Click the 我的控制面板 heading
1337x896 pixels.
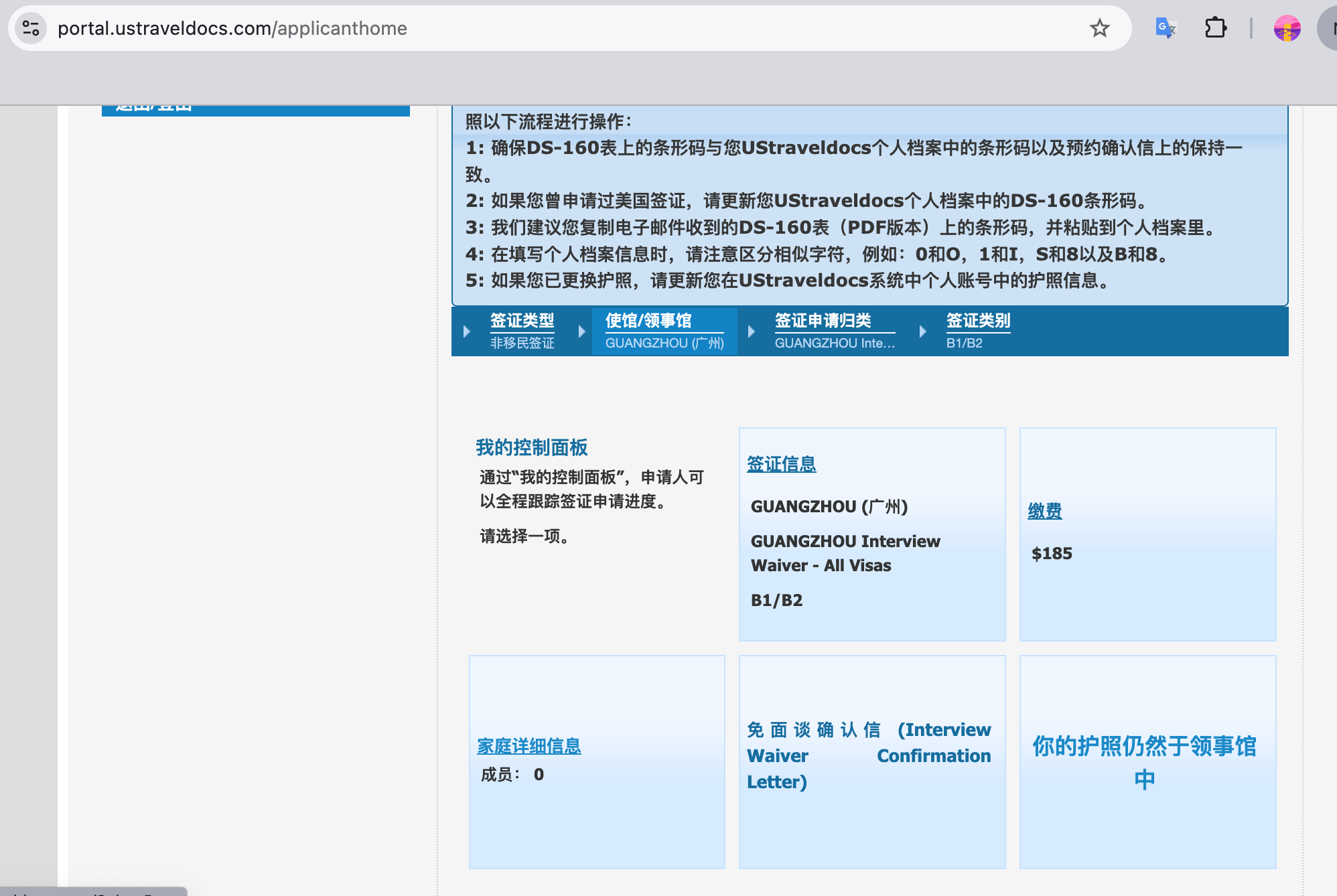coord(532,447)
